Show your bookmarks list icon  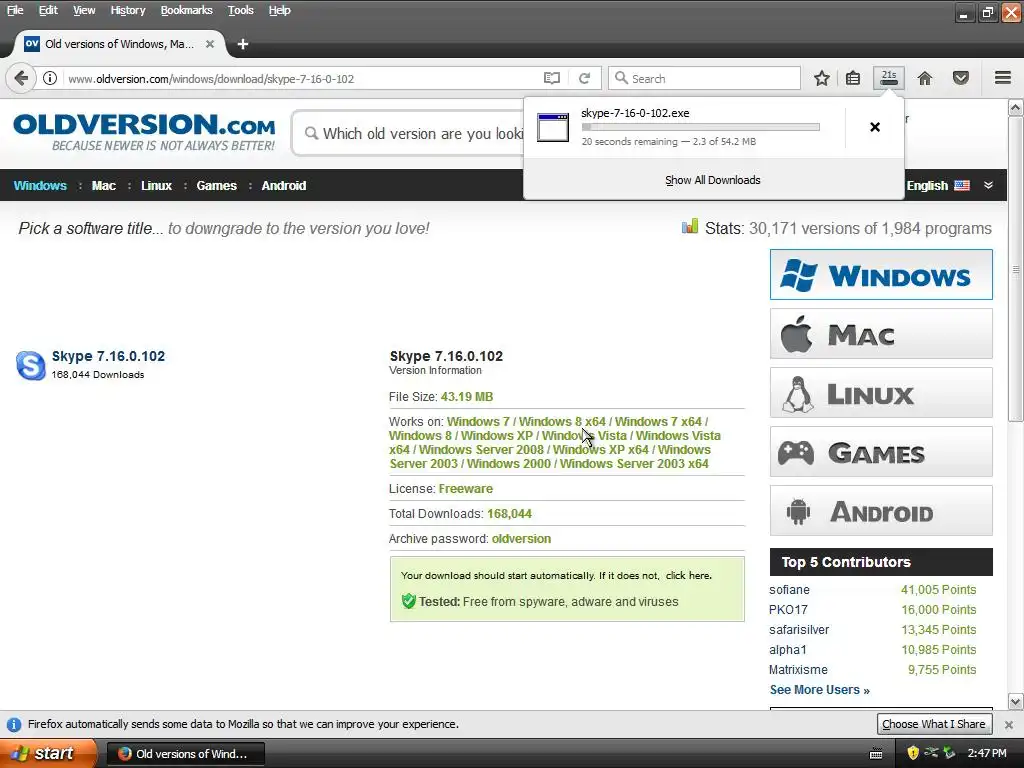tap(853, 78)
